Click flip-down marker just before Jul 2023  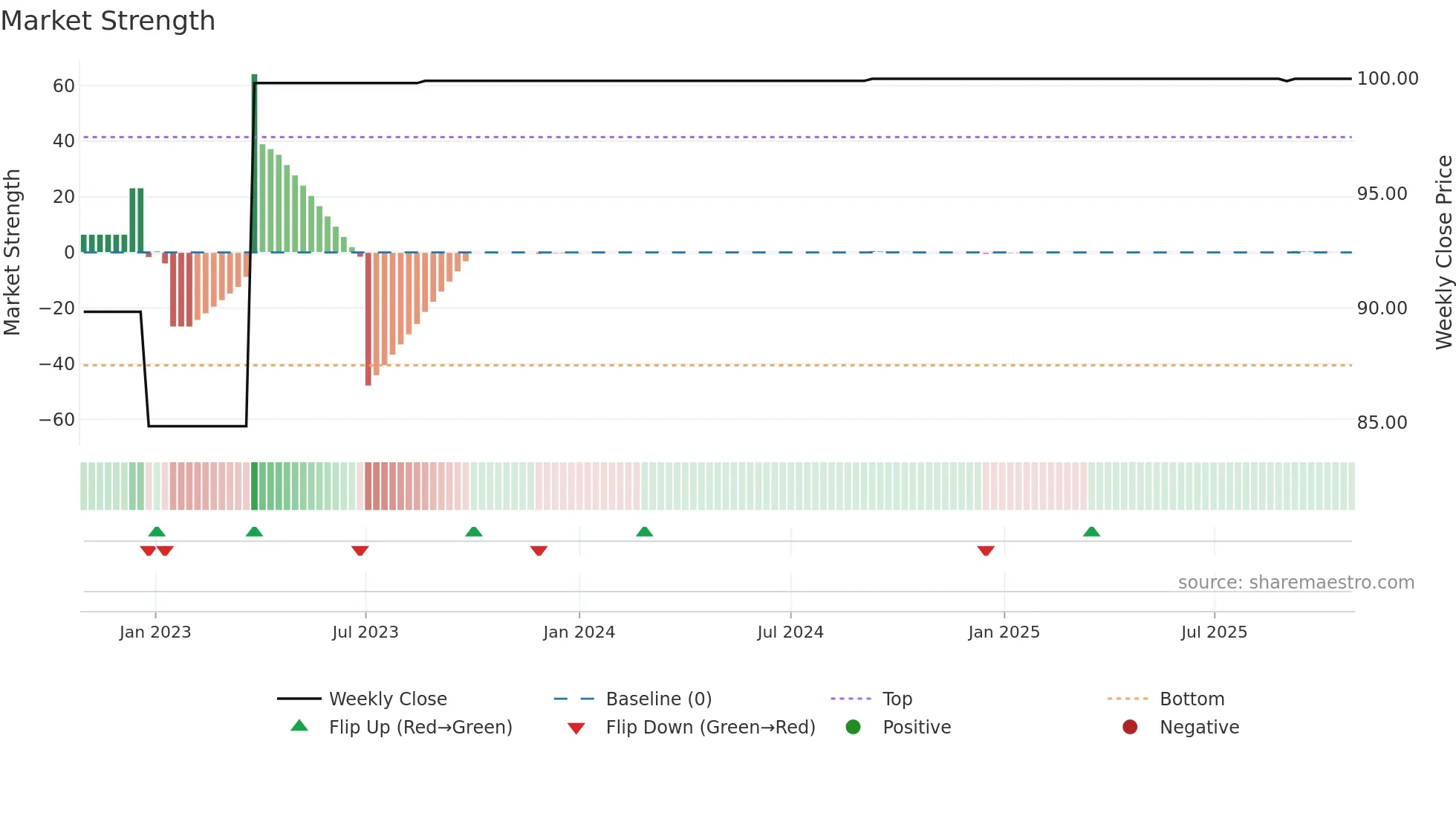360,551
